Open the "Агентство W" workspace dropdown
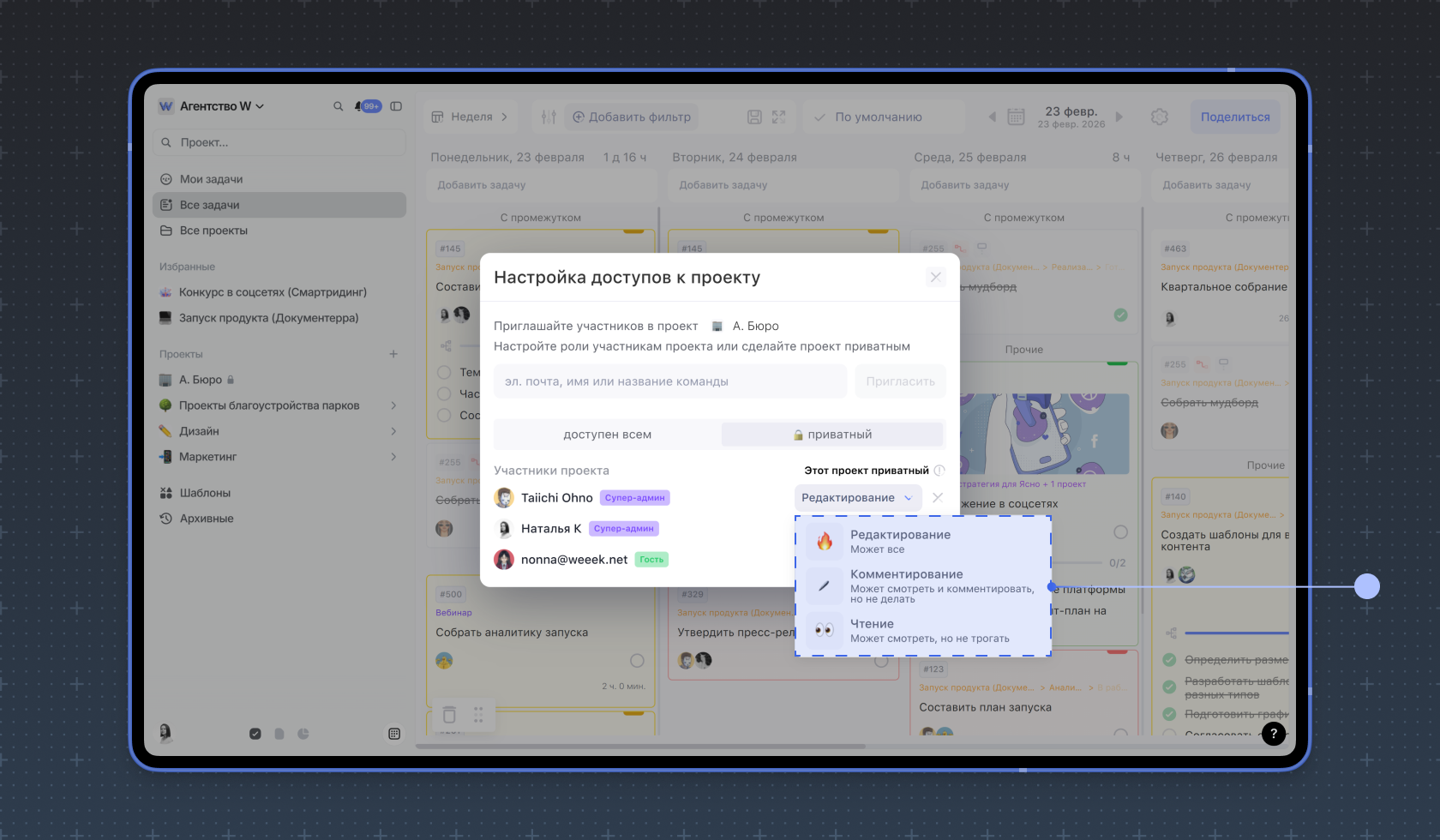The width and height of the screenshot is (1440, 840). (x=221, y=106)
